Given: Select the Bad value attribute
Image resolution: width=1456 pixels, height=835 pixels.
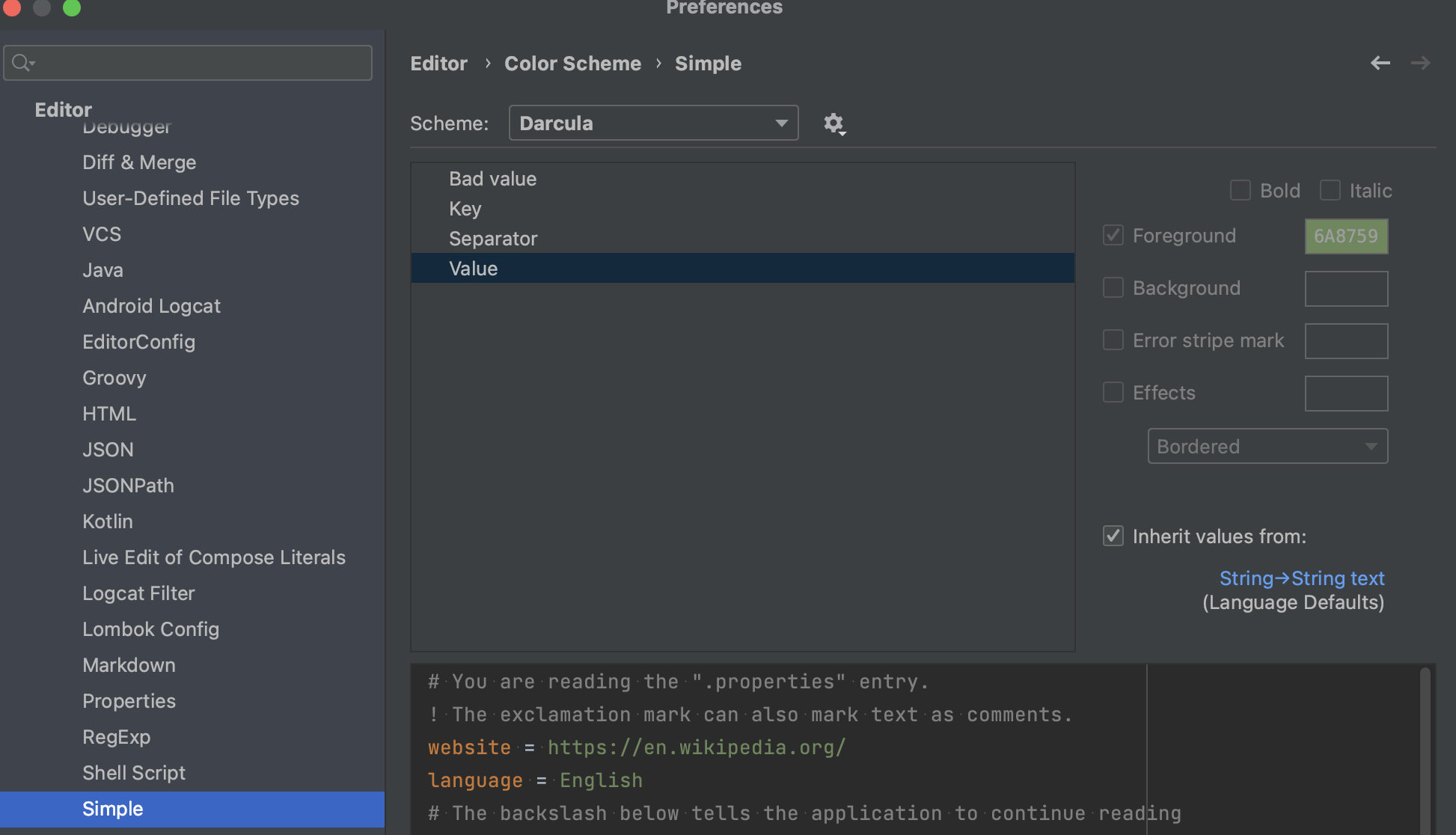Looking at the screenshot, I should 492,178.
